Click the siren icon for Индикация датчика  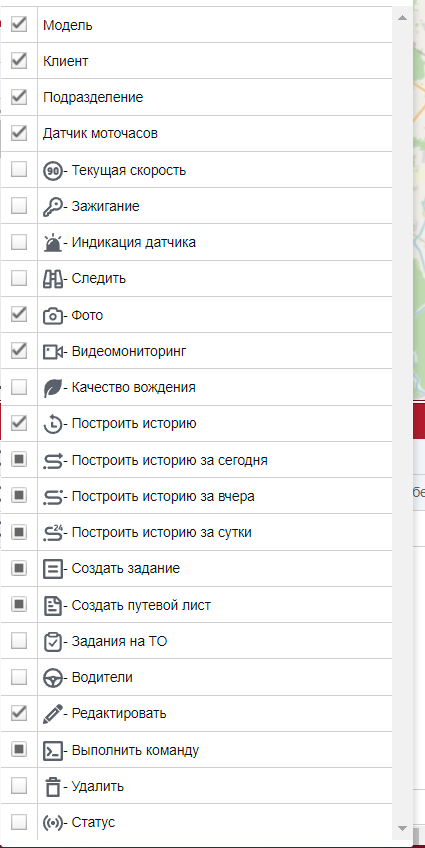point(53,243)
